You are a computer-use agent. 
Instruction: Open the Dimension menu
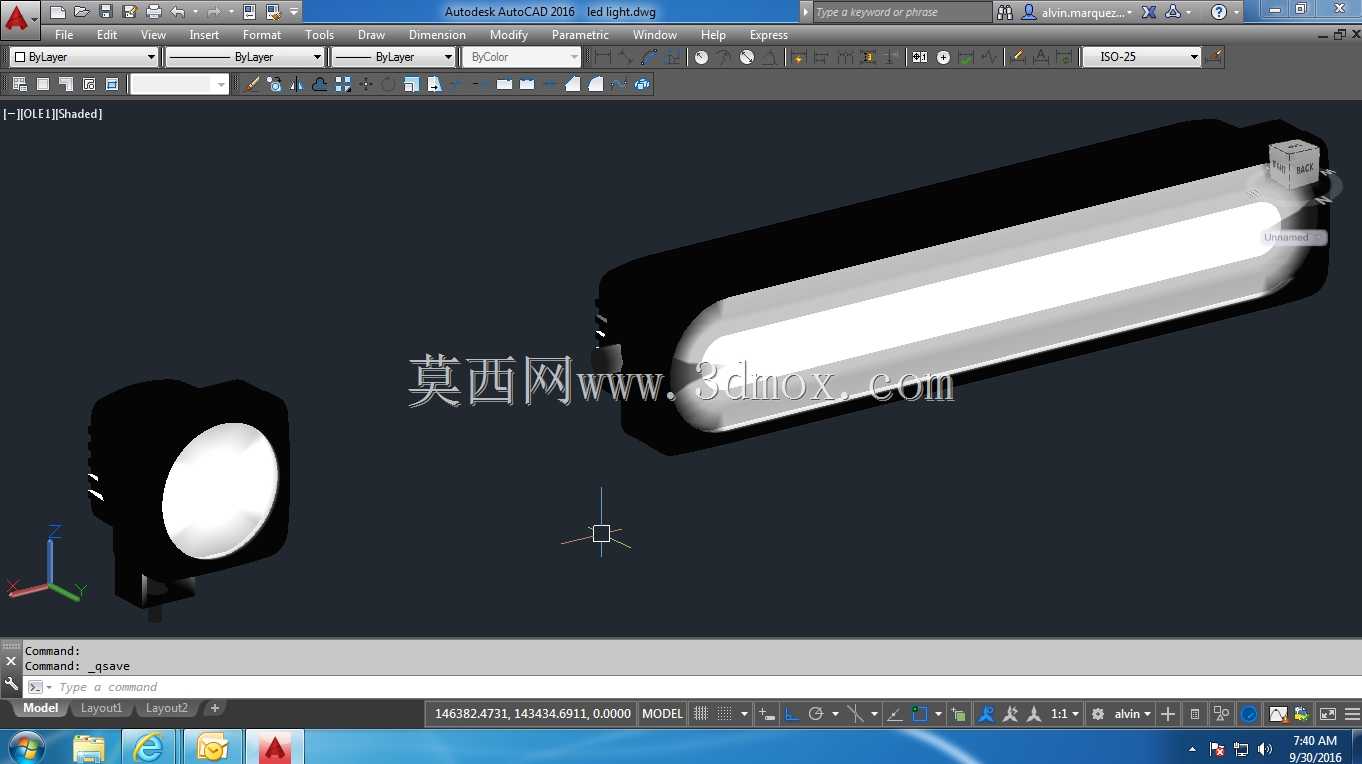[x=437, y=35]
